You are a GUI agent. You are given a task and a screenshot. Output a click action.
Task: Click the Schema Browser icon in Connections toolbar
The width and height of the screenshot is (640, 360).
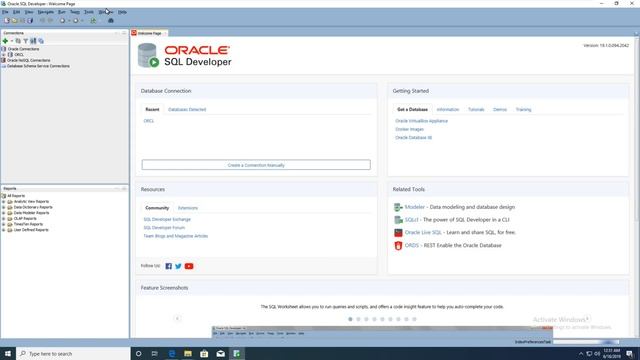(x=33, y=41)
